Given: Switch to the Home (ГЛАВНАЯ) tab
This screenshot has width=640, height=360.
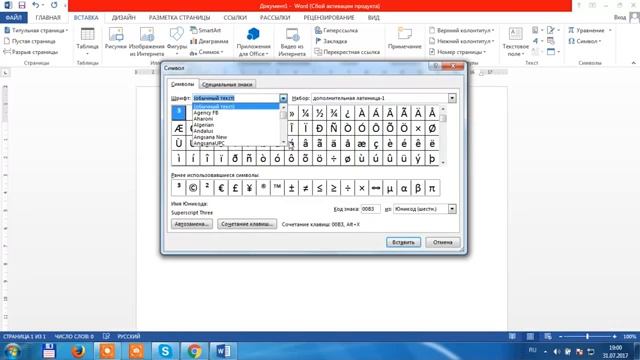Looking at the screenshot, I should pyautogui.click(x=48, y=18).
